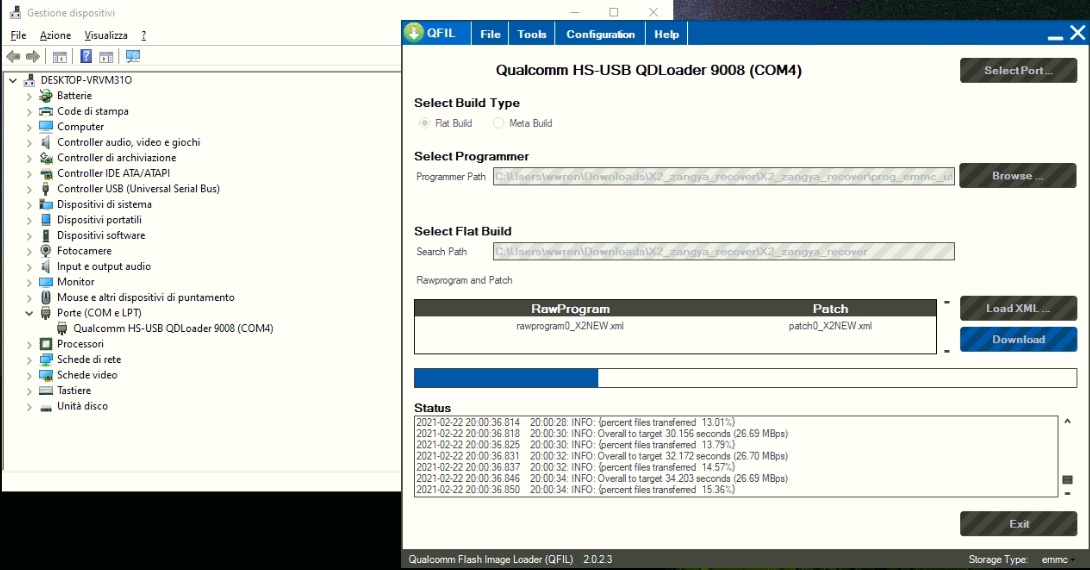Click the blue help question mark toolbar icon
This screenshot has width=1090, height=570.
point(86,56)
